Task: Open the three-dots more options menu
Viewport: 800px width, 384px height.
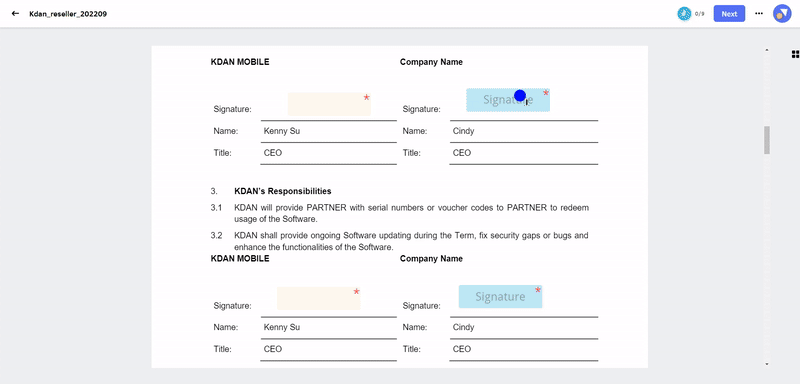Action: click(759, 14)
